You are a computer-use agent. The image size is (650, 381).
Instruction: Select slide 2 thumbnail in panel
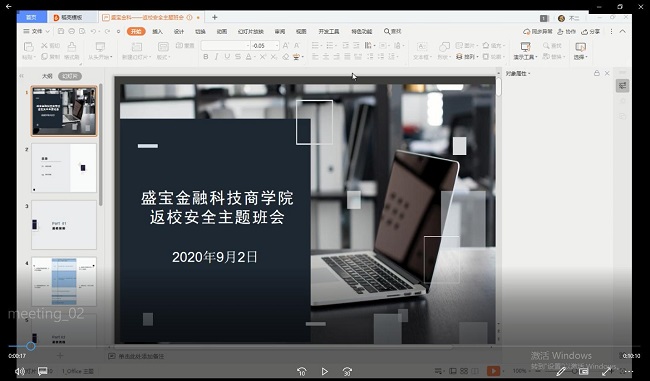(x=64, y=168)
